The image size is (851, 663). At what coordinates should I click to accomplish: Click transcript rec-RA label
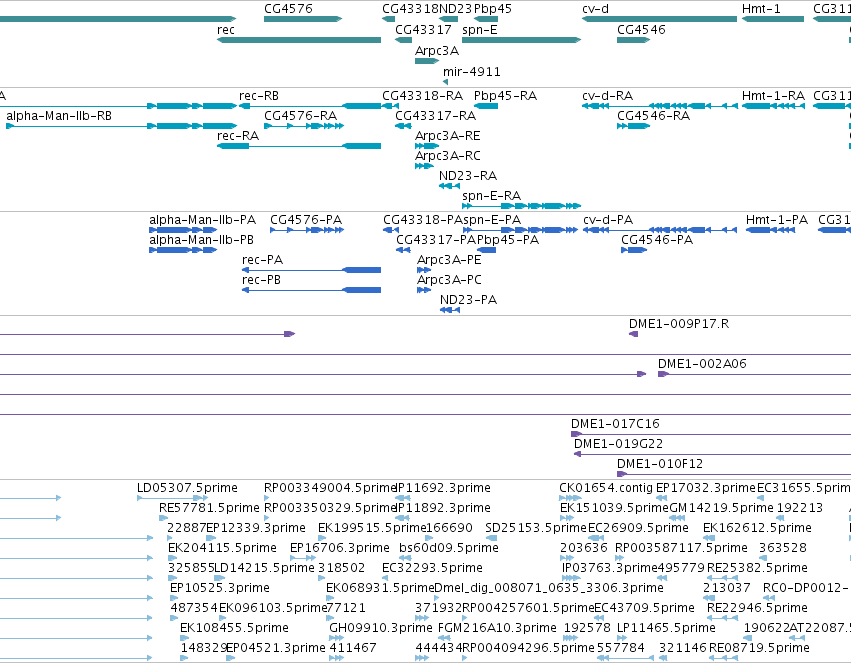[238, 136]
